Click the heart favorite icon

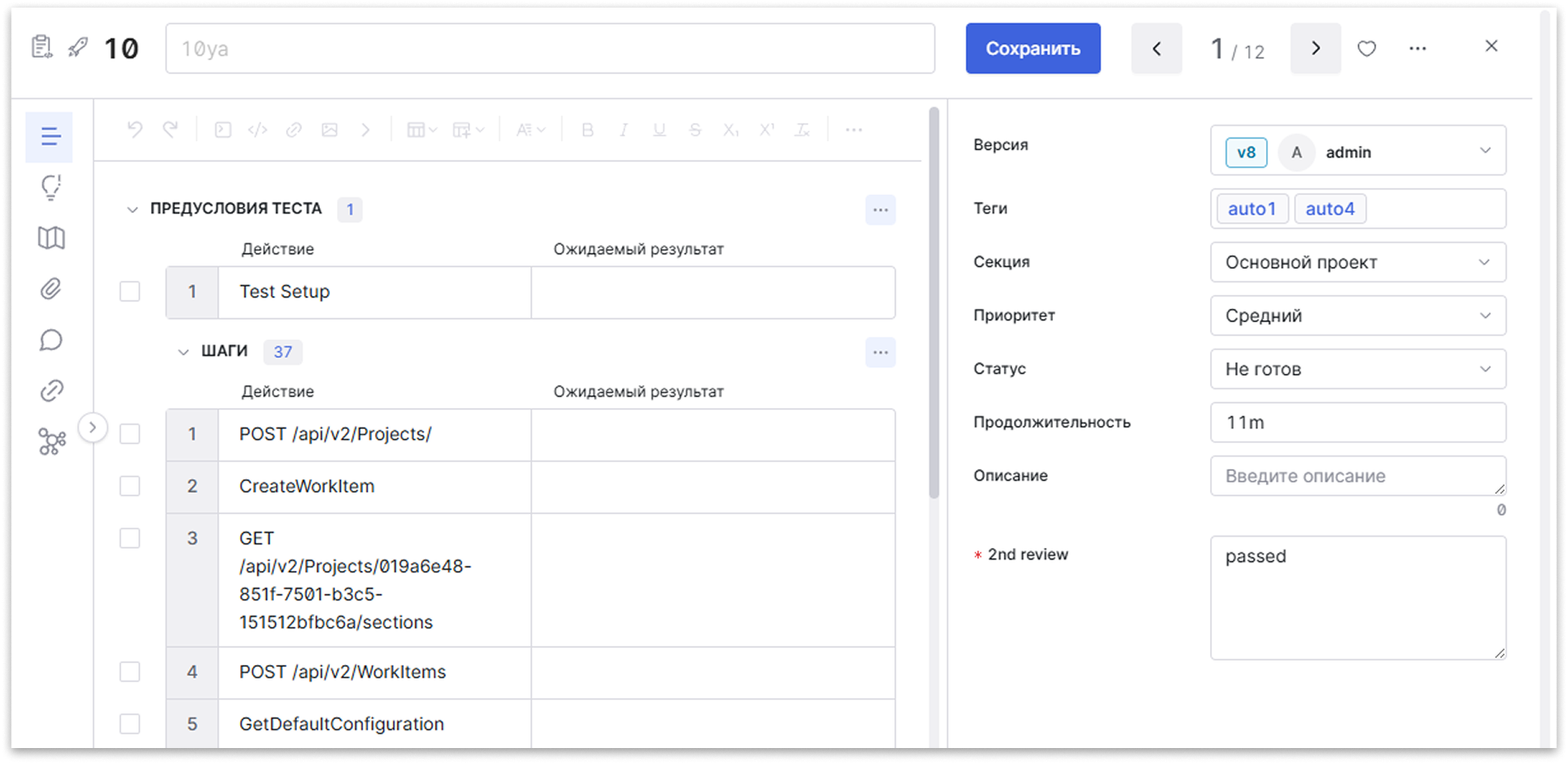coord(1366,49)
